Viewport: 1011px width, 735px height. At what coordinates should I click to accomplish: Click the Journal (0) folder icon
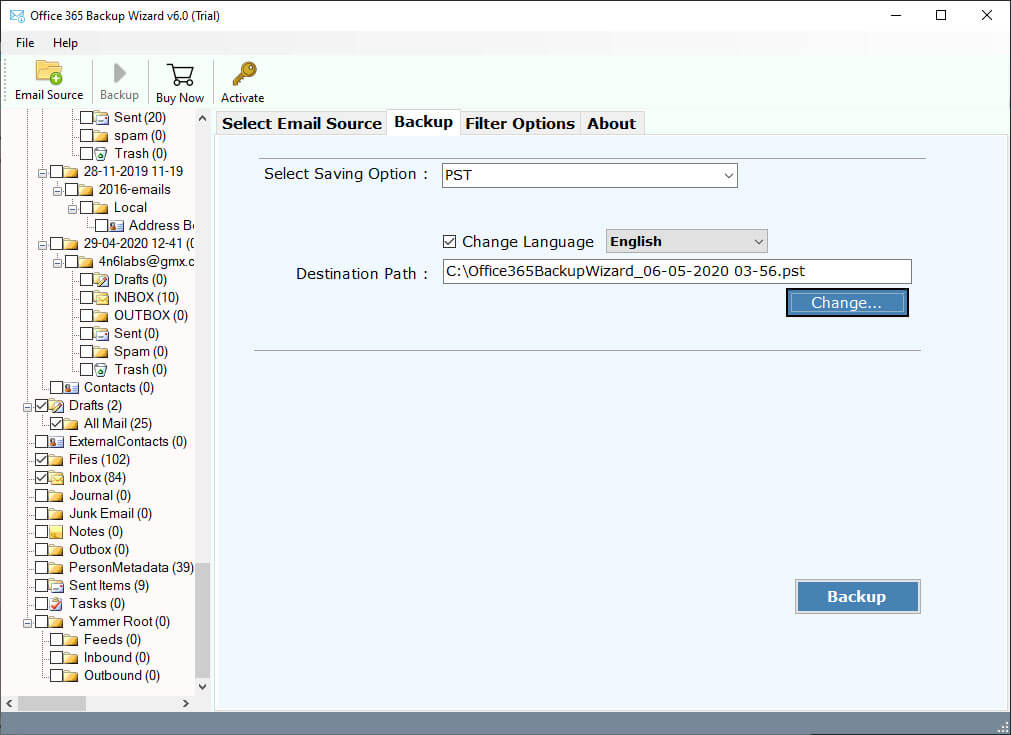(x=57, y=496)
